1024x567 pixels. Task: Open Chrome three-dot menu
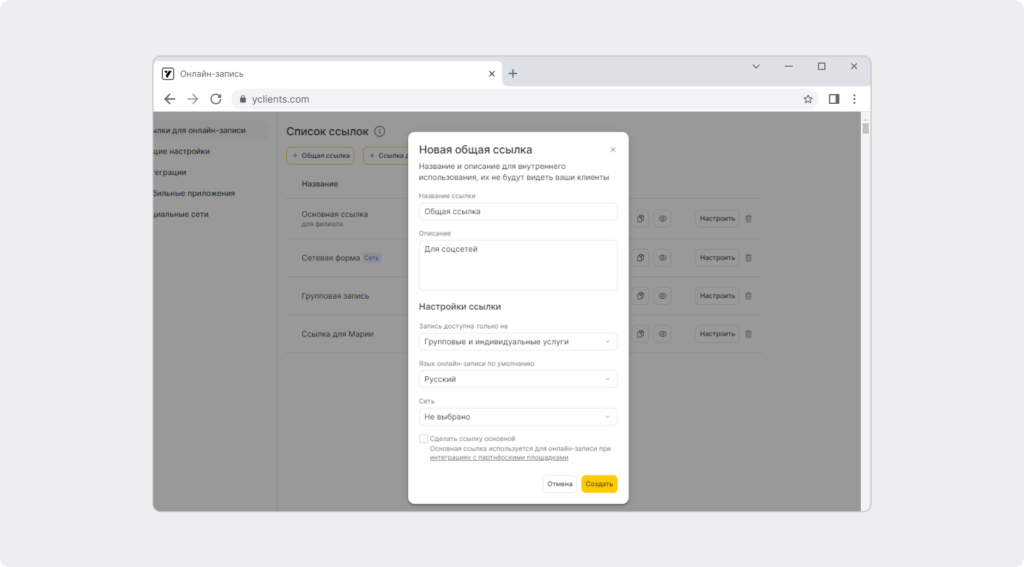[x=854, y=99]
